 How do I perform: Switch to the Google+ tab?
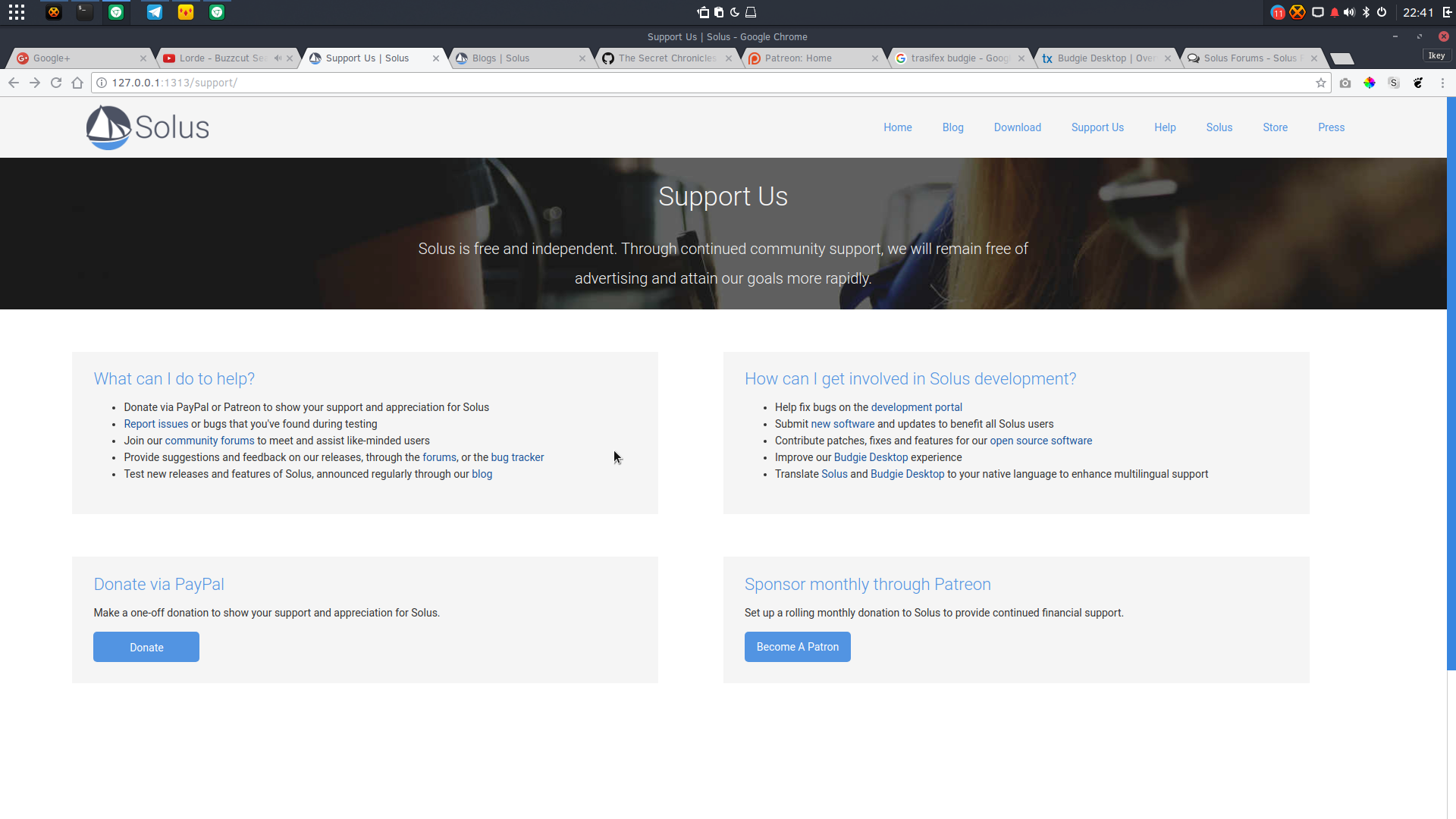(80, 58)
